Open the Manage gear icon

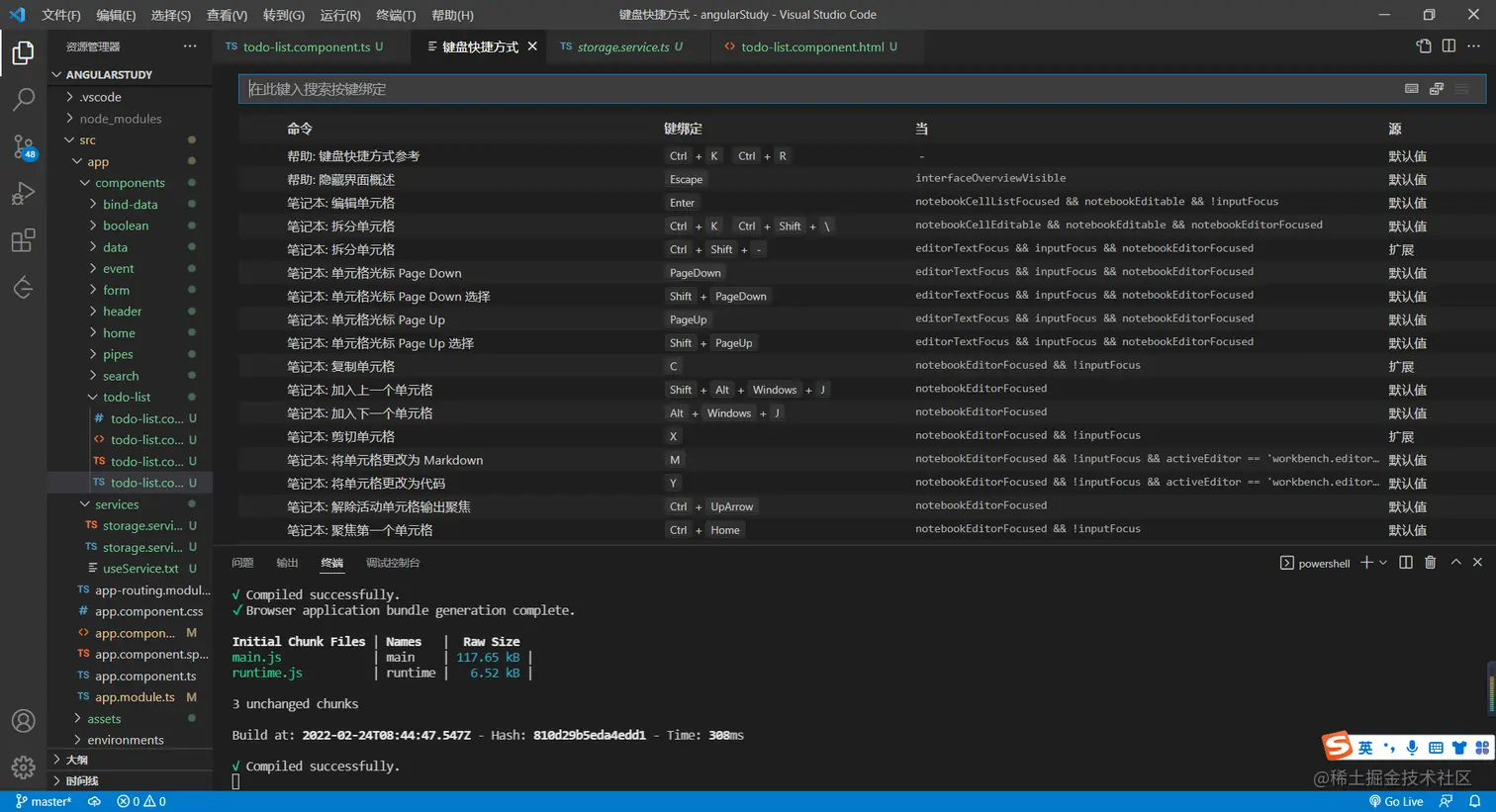pyautogui.click(x=23, y=767)
